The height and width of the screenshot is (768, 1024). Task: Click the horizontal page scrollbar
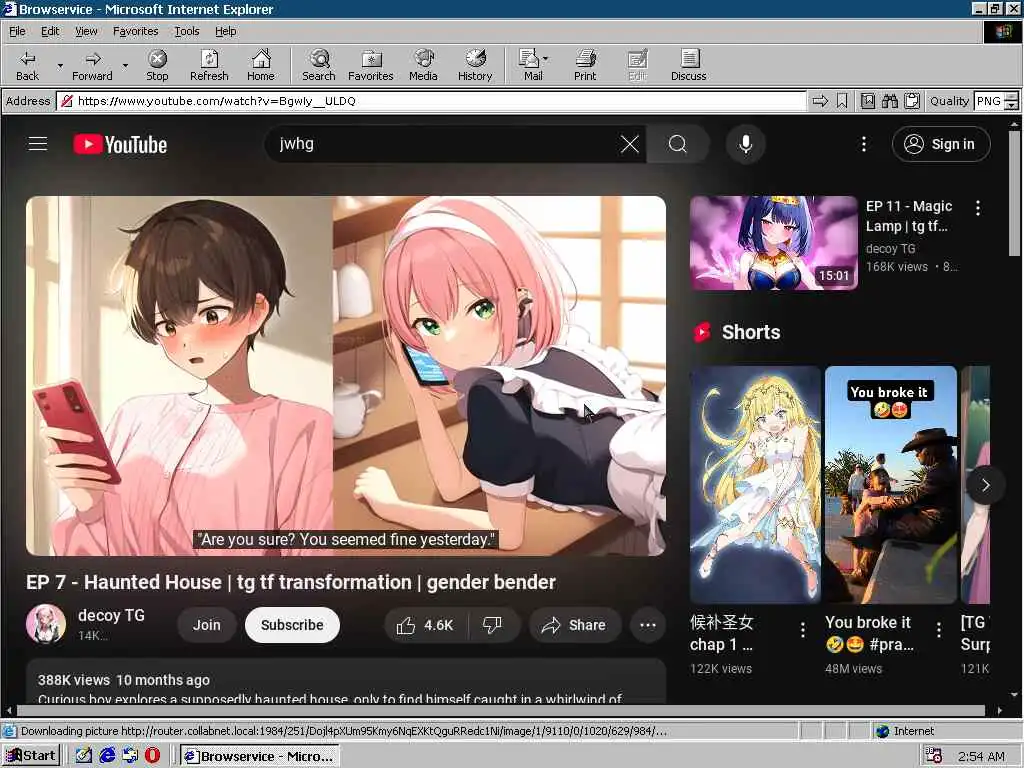[x=503, y=710]
